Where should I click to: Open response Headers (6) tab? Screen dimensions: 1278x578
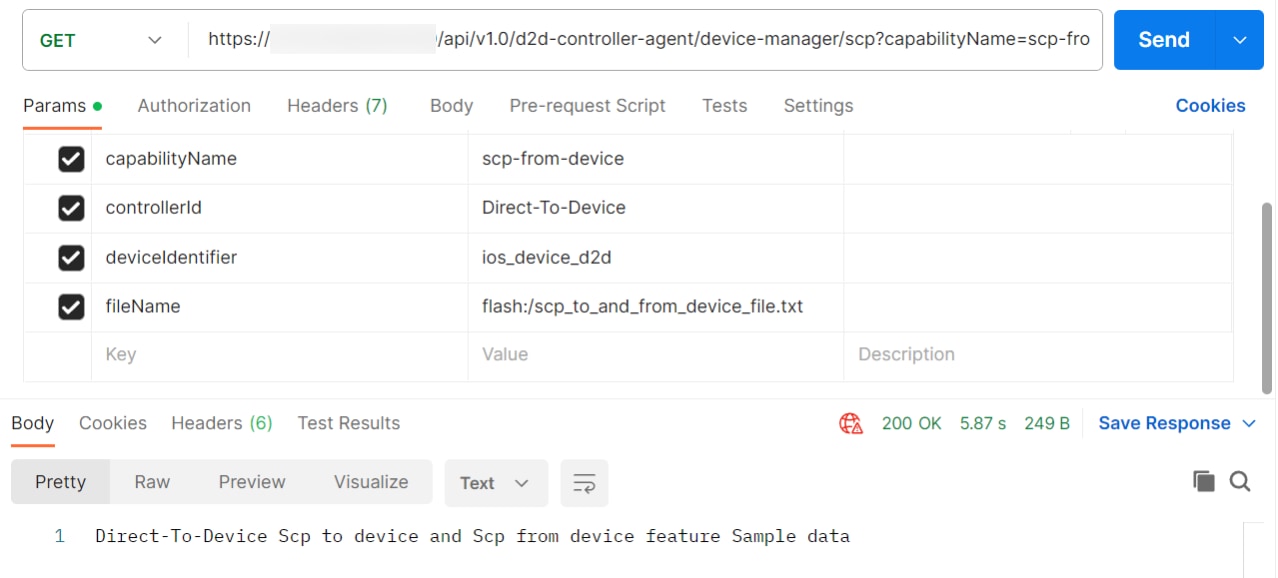pos(221,423)
